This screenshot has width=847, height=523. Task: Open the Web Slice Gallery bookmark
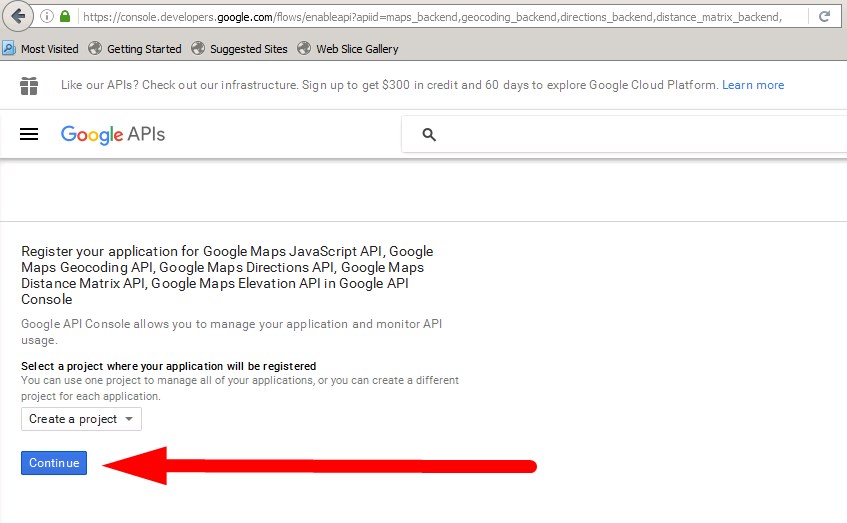(x=348, y=49)
